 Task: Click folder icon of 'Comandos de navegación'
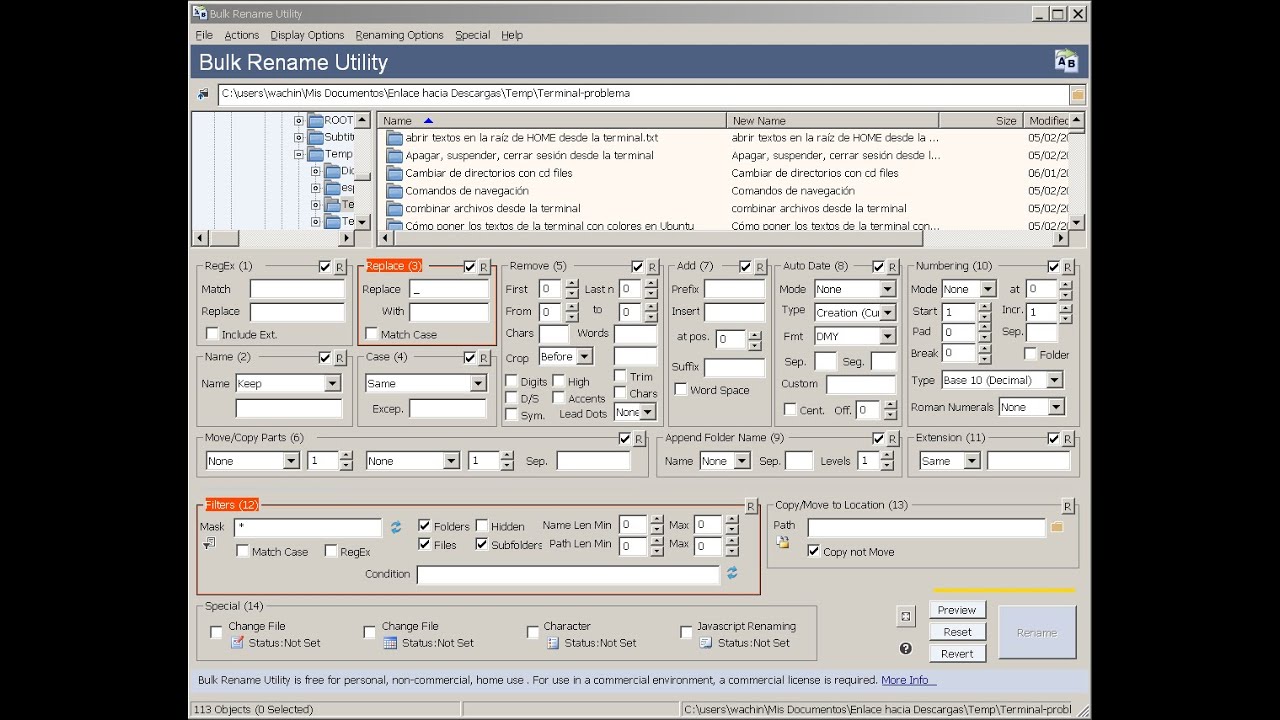[394, 191]
